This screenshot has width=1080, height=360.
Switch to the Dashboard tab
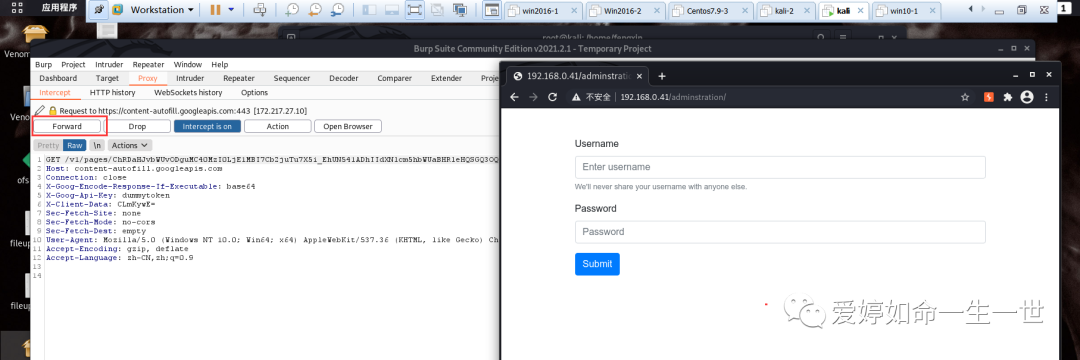[x=58, y=78]
